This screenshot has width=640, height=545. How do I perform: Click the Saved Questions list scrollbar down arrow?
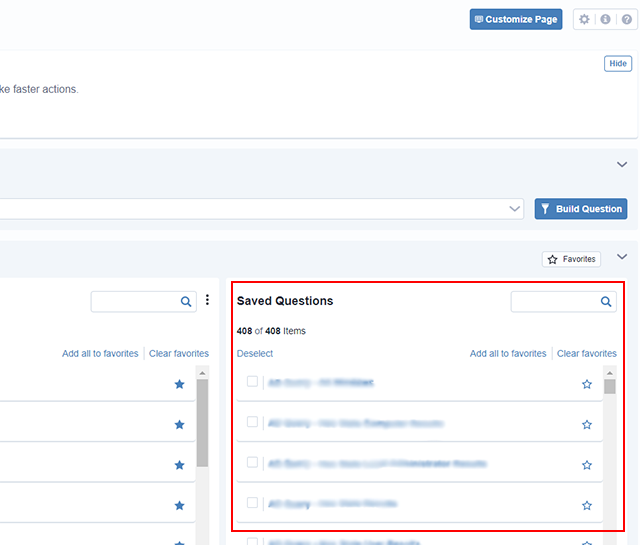pyautogui.click(x=610, y=538)
